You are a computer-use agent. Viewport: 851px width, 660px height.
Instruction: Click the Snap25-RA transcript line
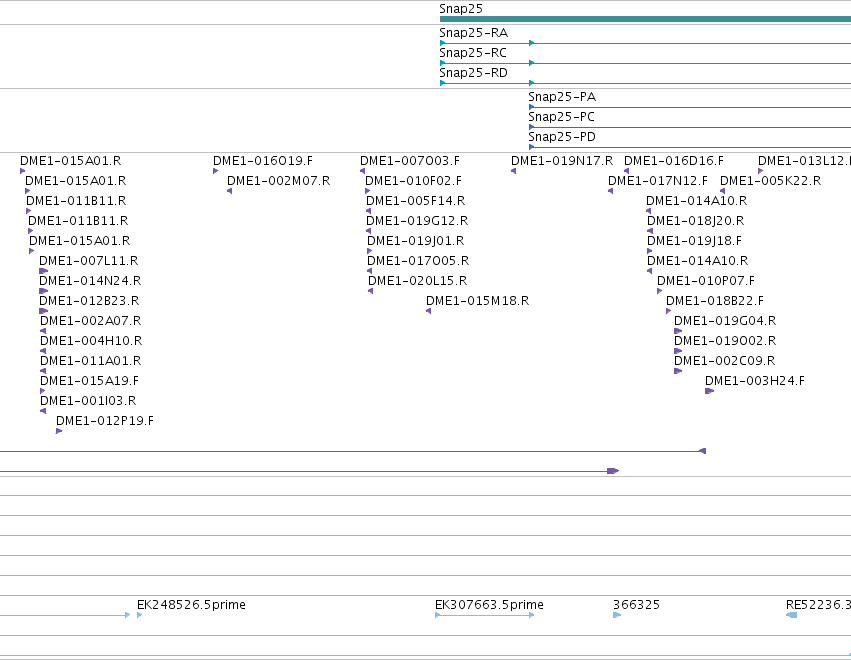coord(645,43)
